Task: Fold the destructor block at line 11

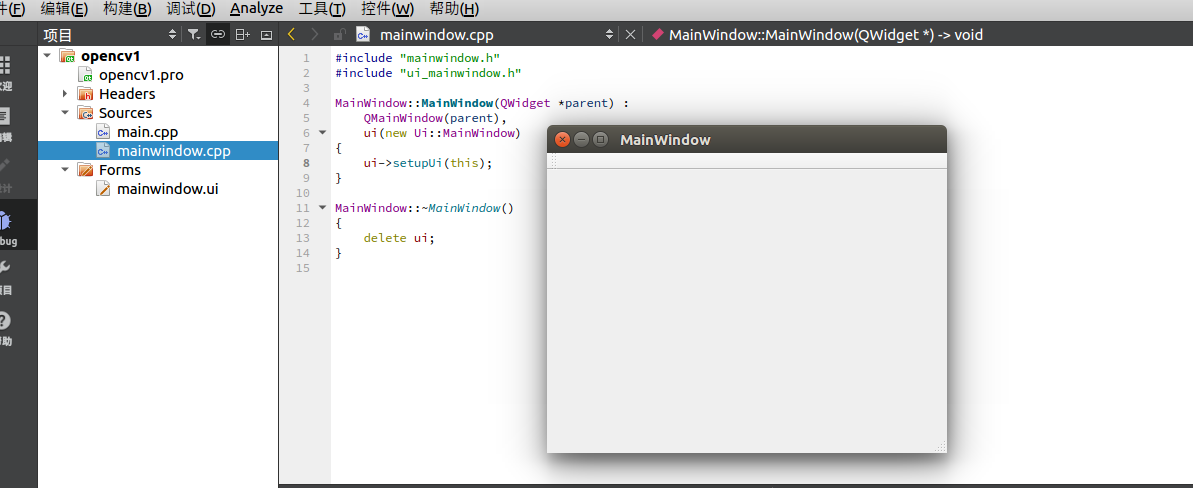Action: [322, 207]
